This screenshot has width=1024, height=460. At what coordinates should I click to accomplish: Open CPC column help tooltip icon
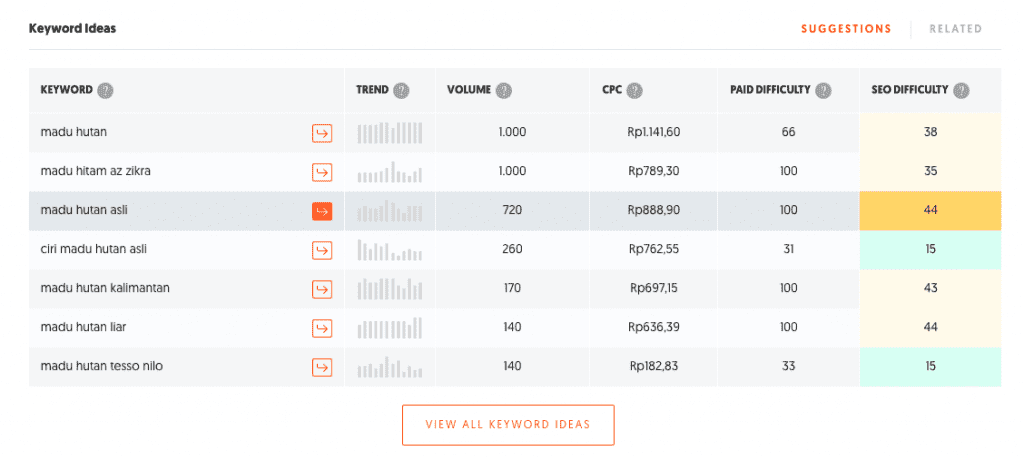coord(634,90)
